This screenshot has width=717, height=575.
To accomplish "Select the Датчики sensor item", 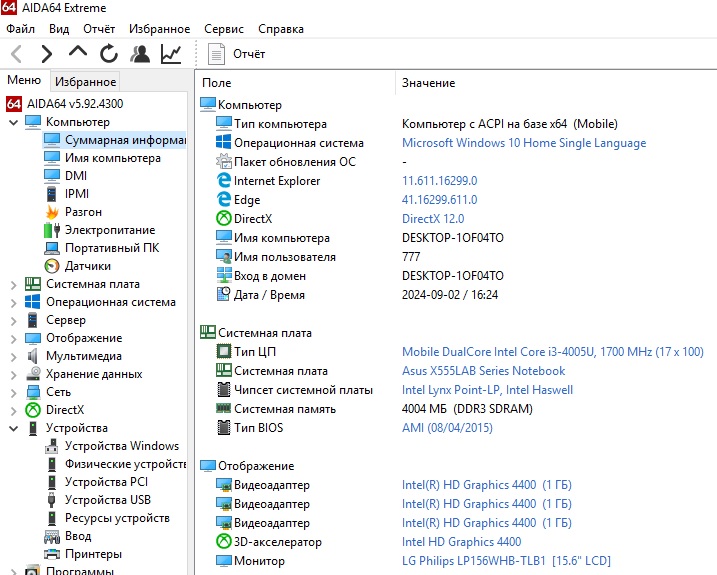I will [x=87, y=266].
